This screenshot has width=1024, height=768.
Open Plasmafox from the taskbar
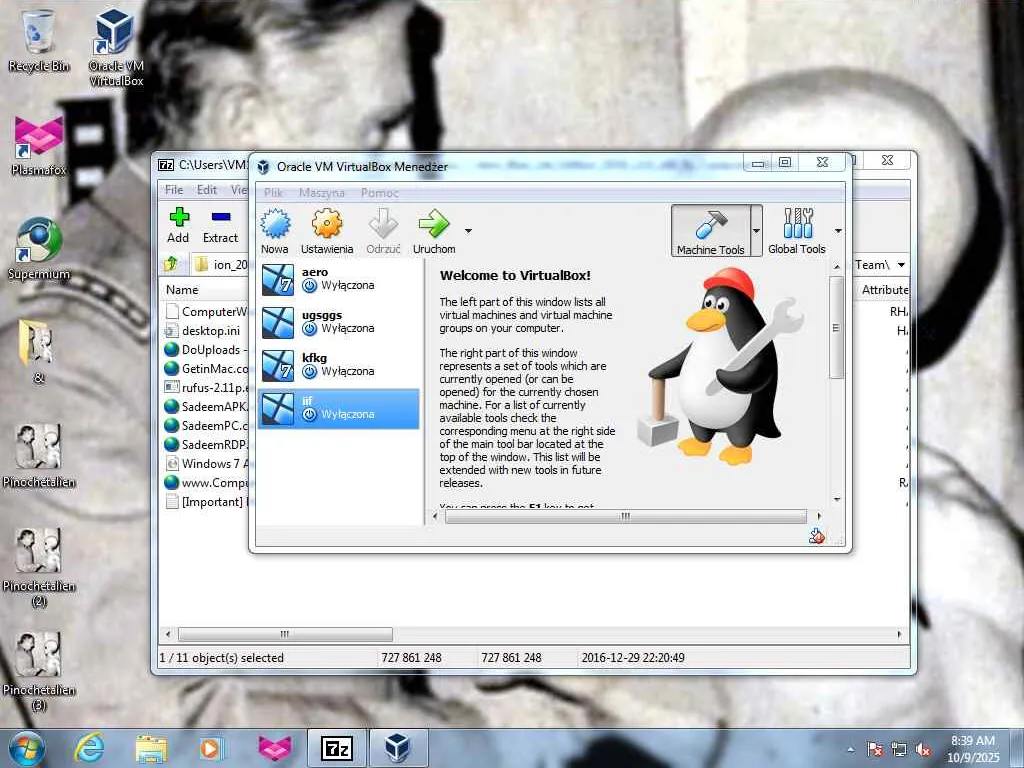(274, 748)
